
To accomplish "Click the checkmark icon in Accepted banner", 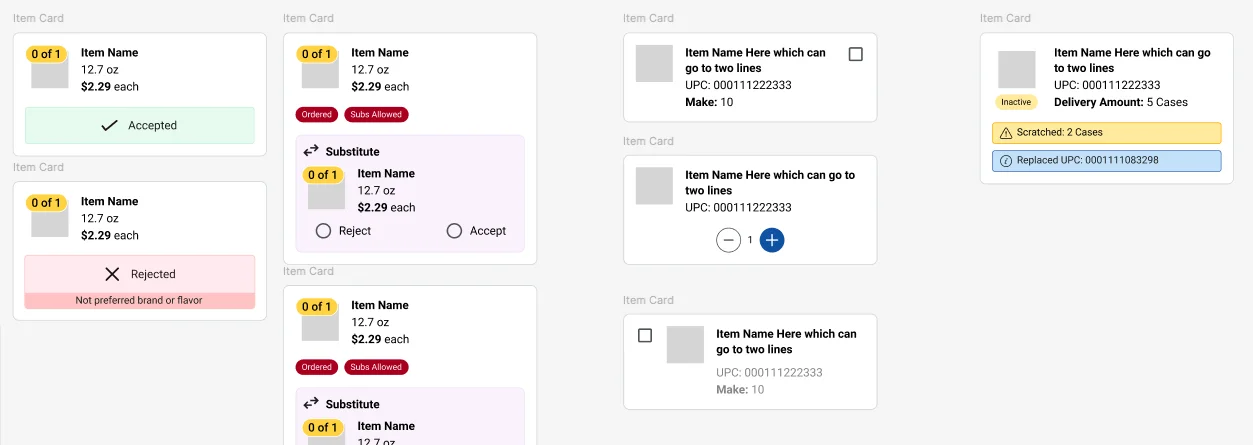I will [110, 126].
